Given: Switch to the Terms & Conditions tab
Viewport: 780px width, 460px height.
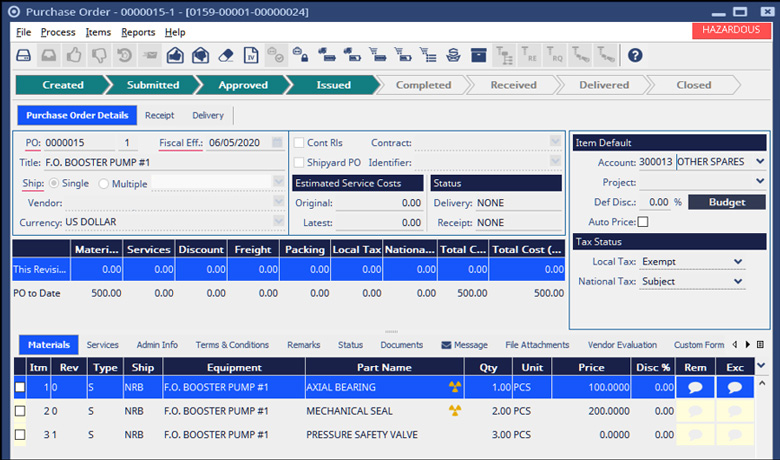Looking at the screenshot, I should click(233, 345).
